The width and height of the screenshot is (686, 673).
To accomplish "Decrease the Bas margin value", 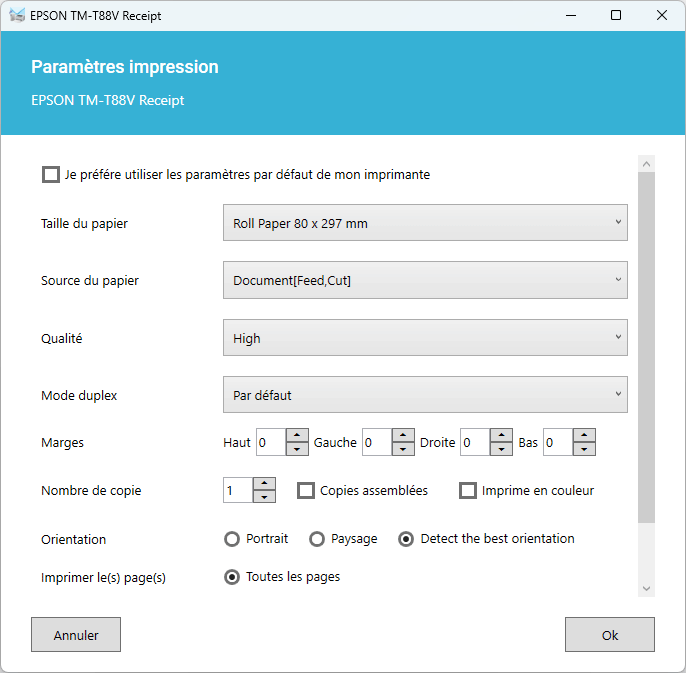I will (584, 449).
